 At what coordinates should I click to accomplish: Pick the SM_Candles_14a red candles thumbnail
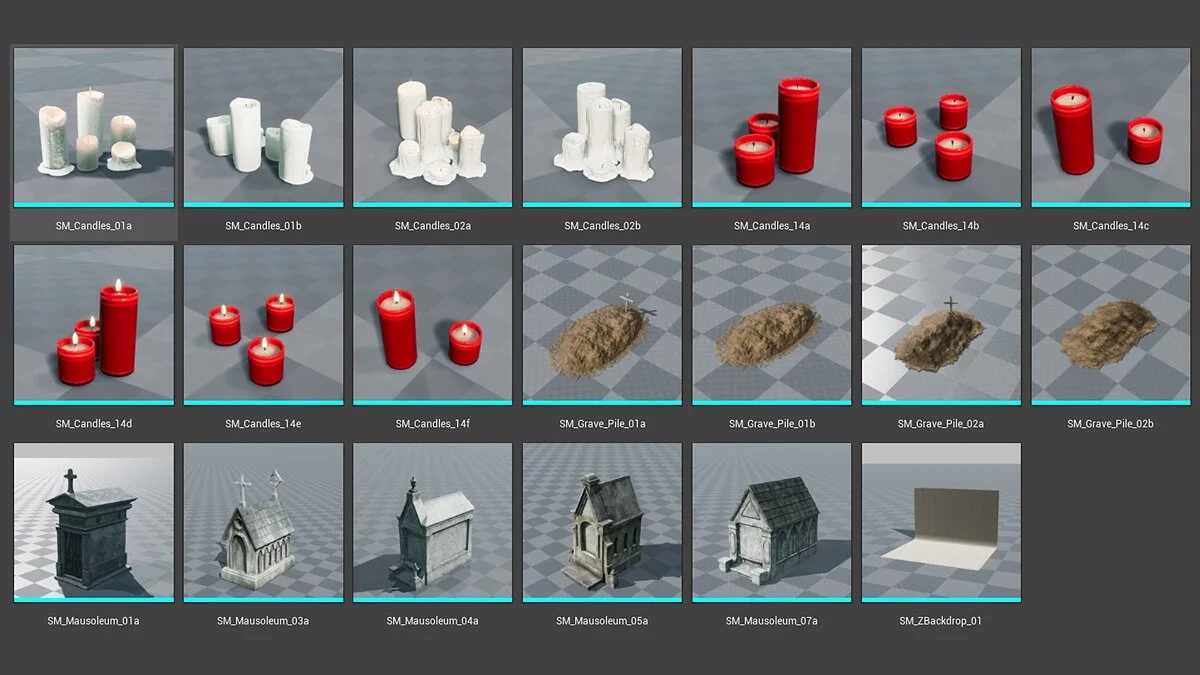[x=772, y=127]
